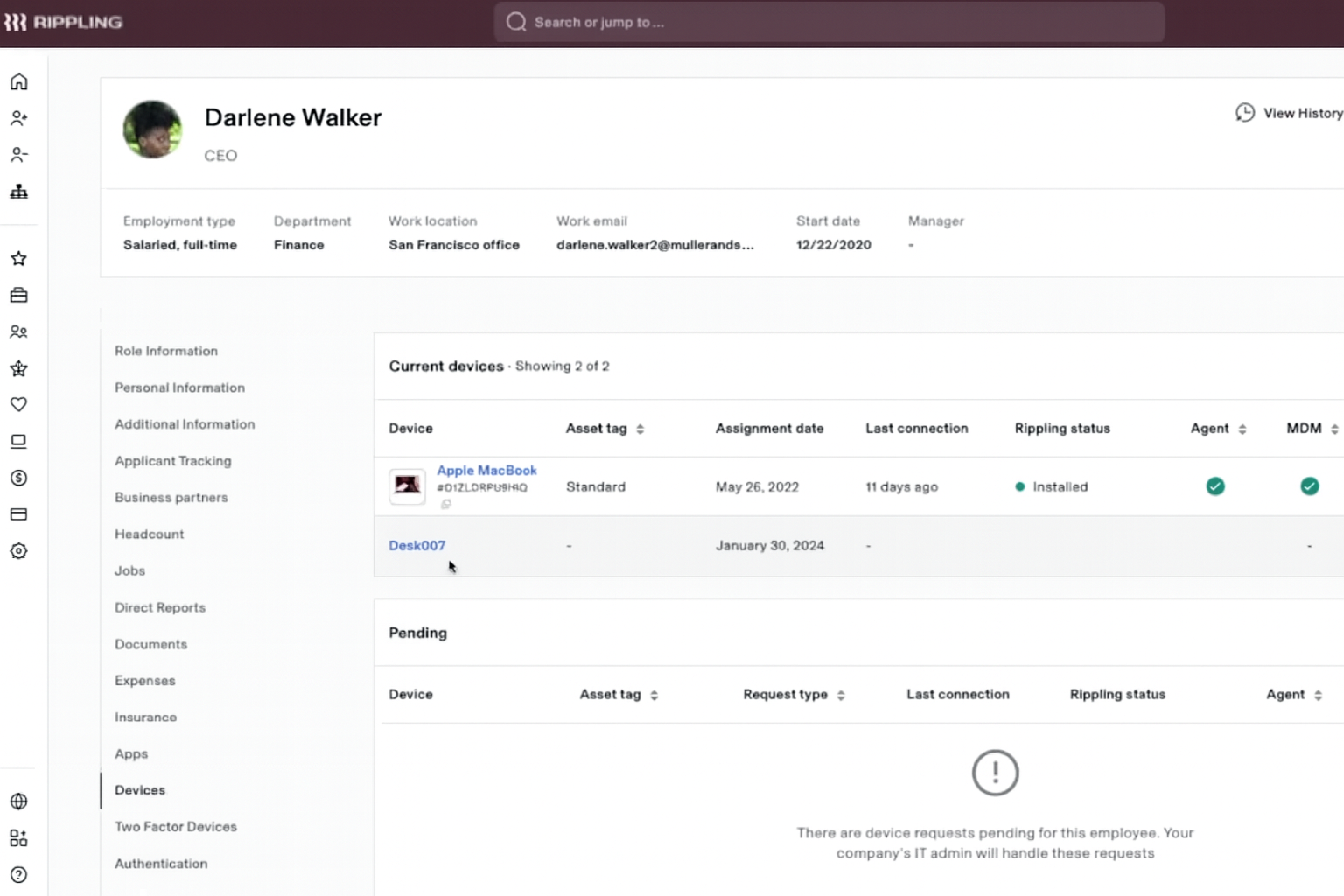Image resolution: width=1344 pixels, height=896 pixels.
Task: Select Two Factor Devices menu item
Action: click(x=175, y=827)
